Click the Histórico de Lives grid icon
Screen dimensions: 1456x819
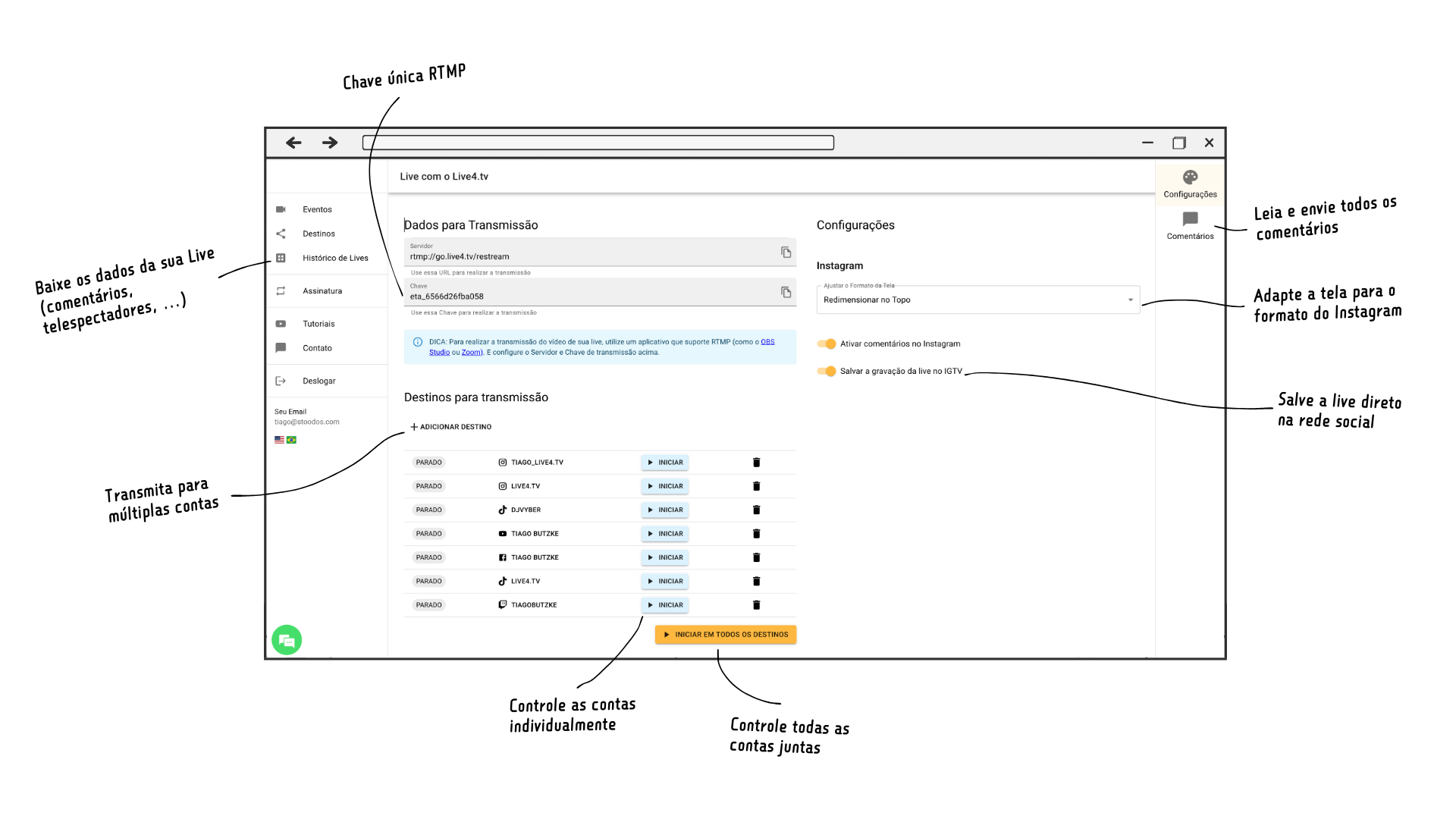click(281, 258)
